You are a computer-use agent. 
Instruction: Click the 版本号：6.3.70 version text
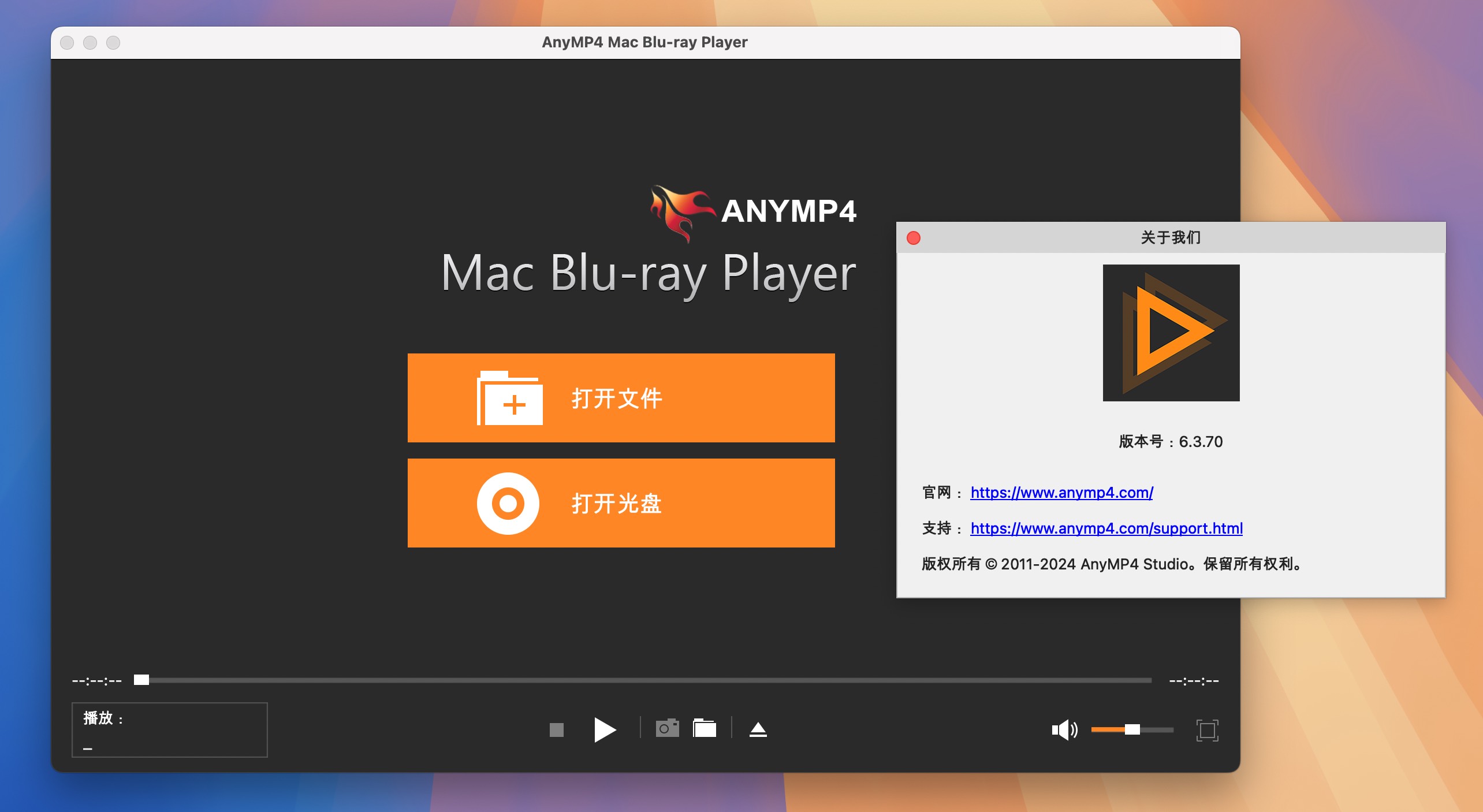[1171, 442]
